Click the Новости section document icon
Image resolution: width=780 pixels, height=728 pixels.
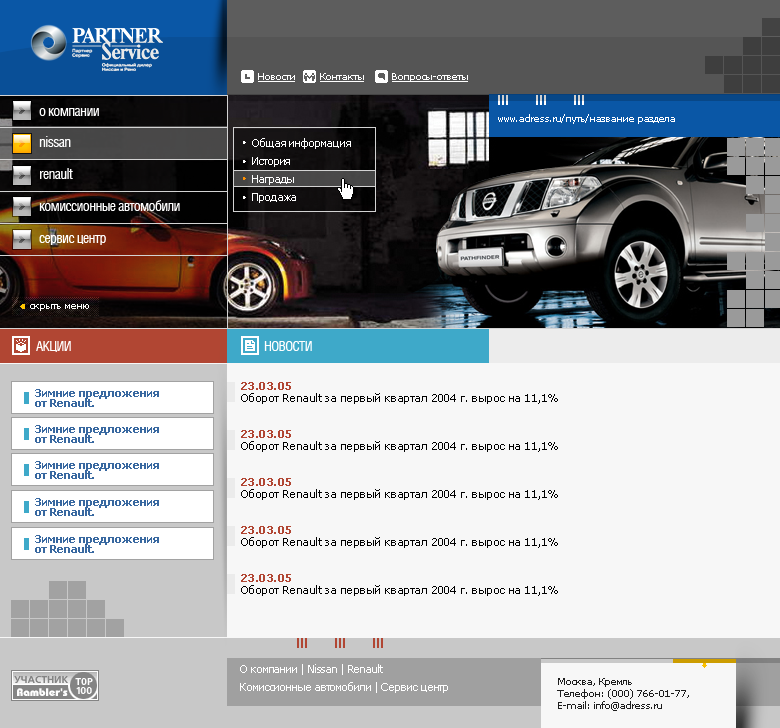click(250, 345)
